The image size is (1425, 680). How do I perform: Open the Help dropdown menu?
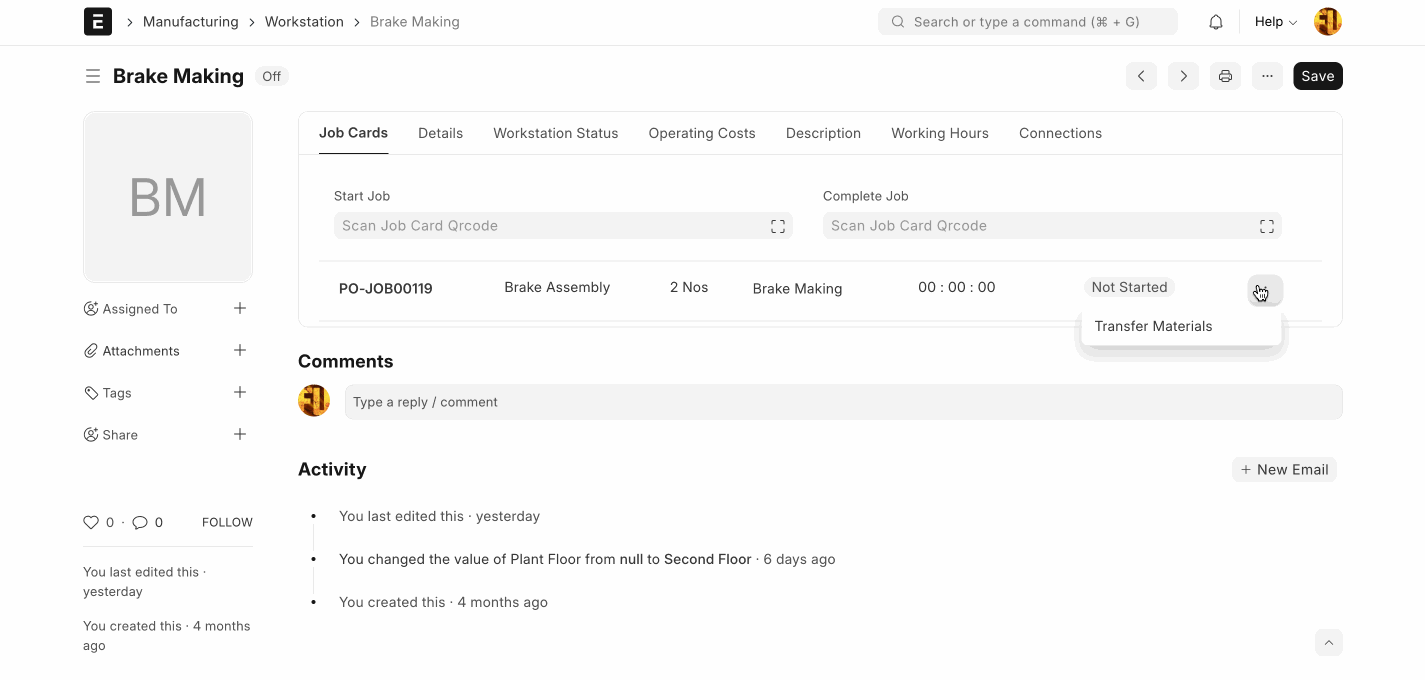point(1275,22)
